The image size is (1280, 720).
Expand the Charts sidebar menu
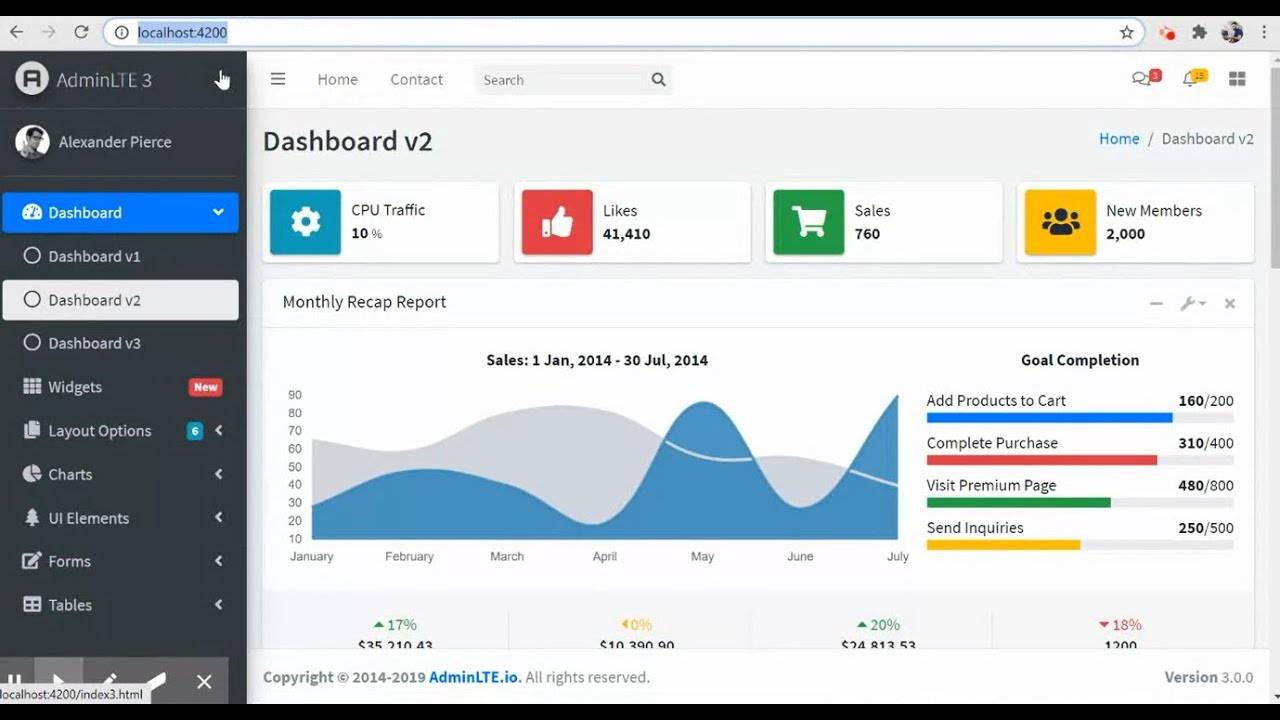pyautogui.click(x=70, y=474)
